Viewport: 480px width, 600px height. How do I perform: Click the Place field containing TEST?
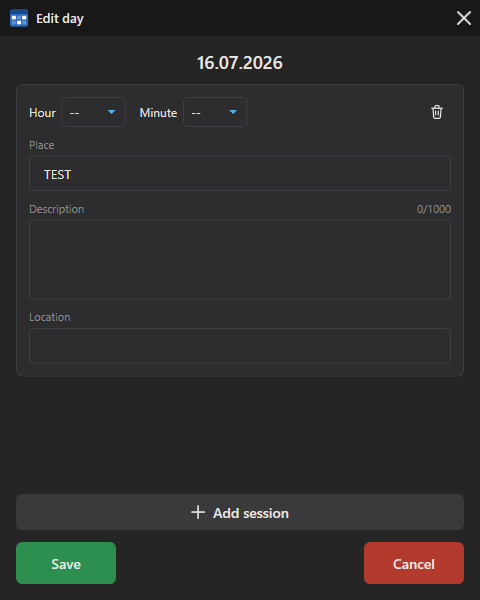pos(240,173)
